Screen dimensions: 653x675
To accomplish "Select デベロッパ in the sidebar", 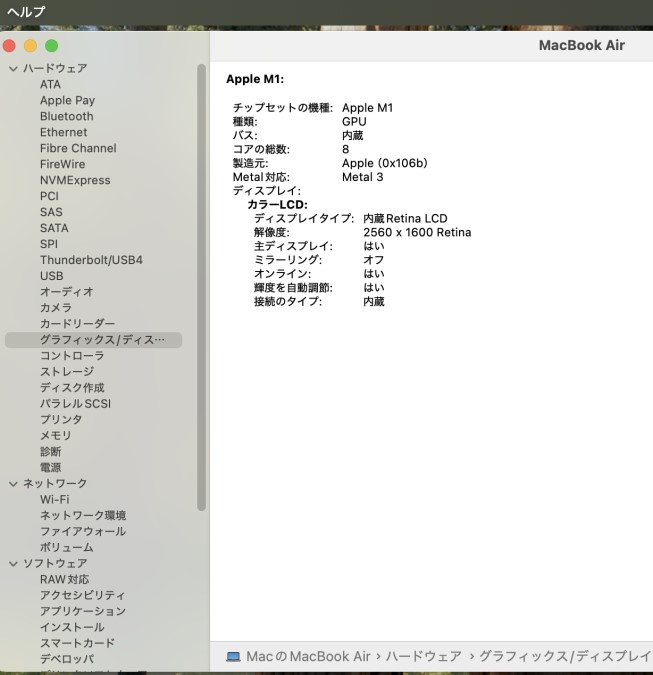I will 67,659.
